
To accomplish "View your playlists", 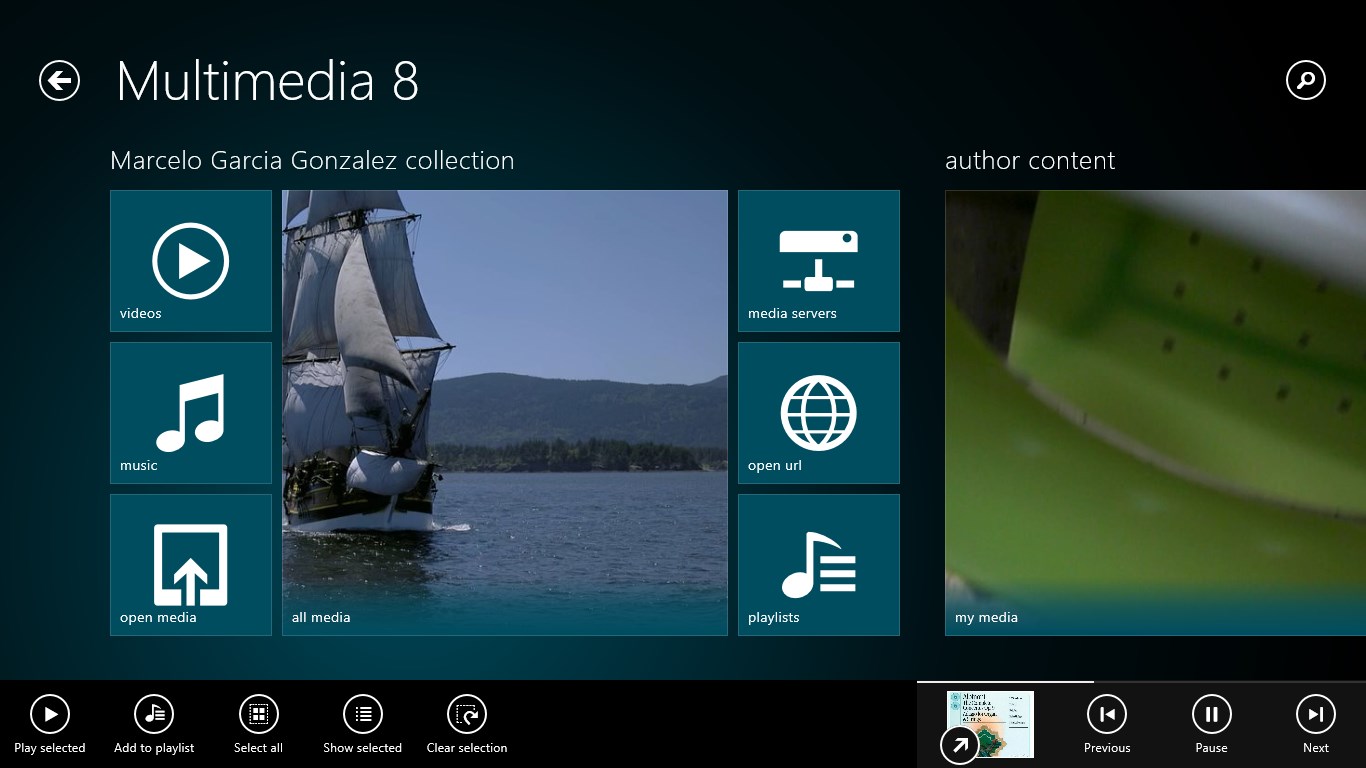I will click(x=818, y=564).
